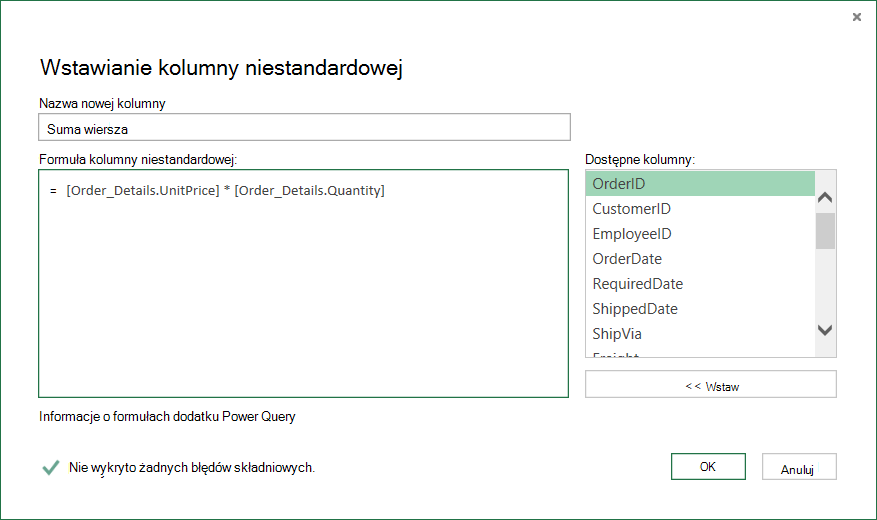
Task: Click inside the custom column formula box
Action: (304, 283)
